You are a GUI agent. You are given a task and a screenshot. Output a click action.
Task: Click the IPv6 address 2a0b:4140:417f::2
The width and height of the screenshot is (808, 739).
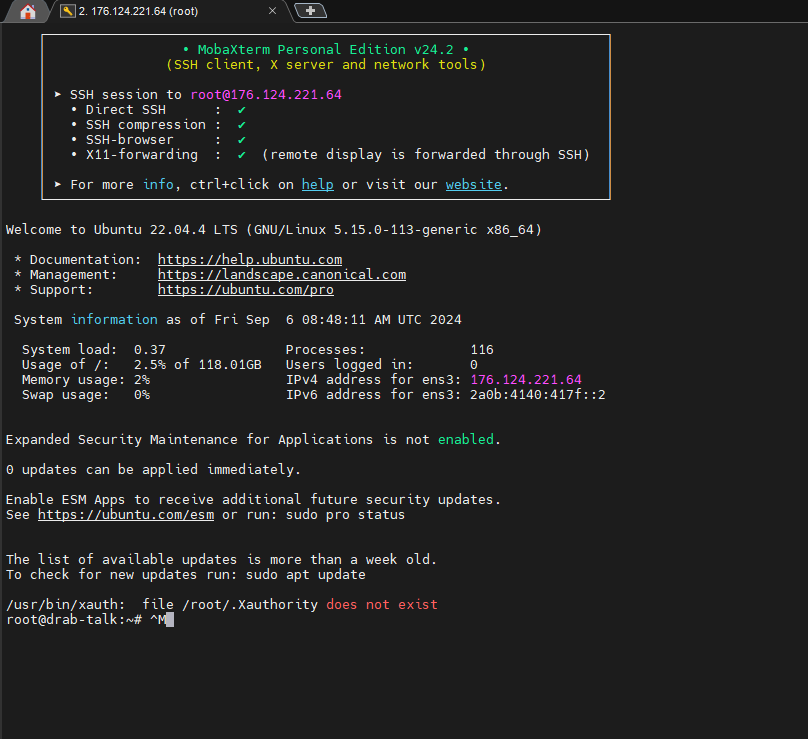(537, 394)
